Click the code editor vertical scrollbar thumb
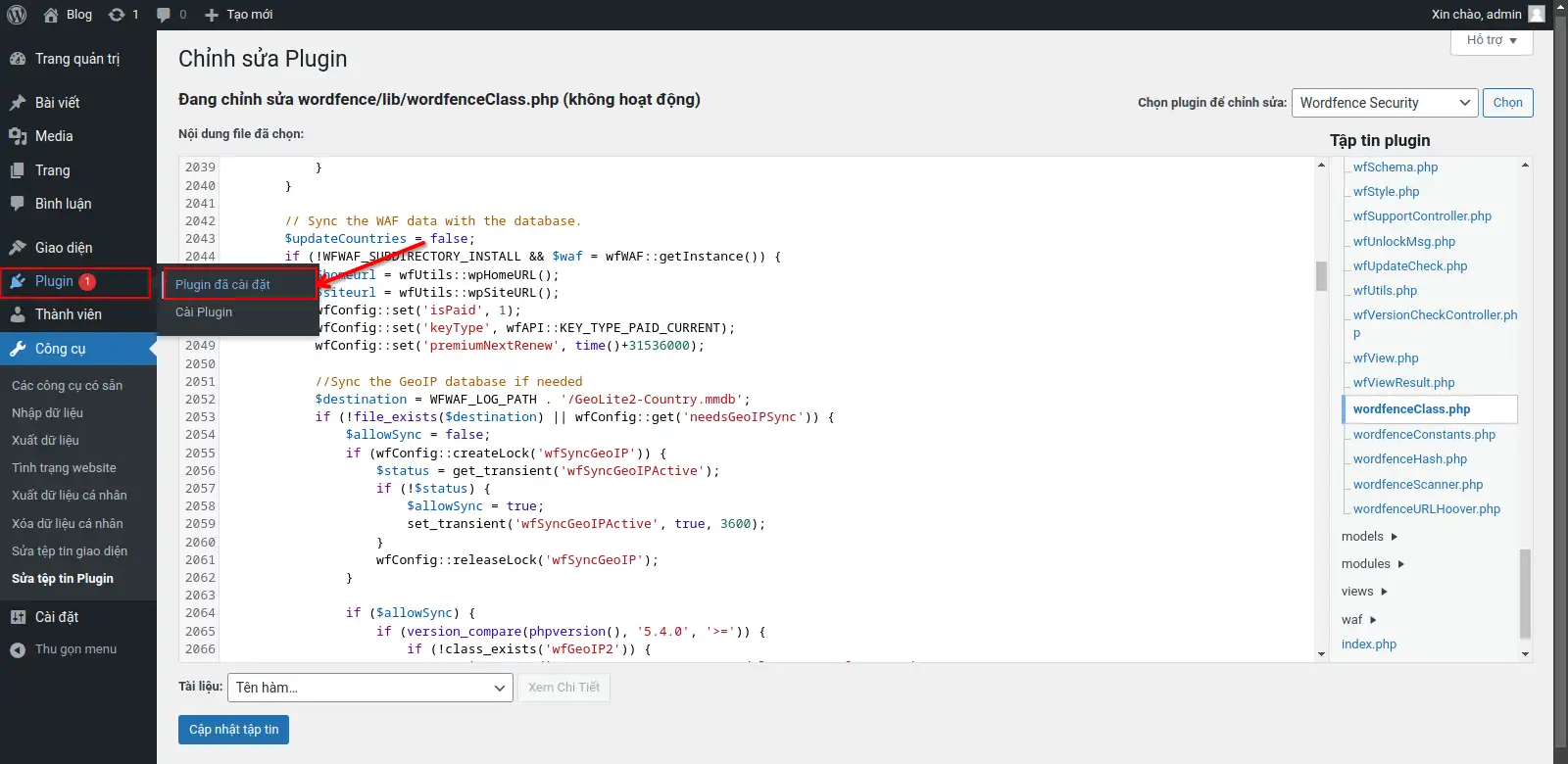 pos(1321,276)
